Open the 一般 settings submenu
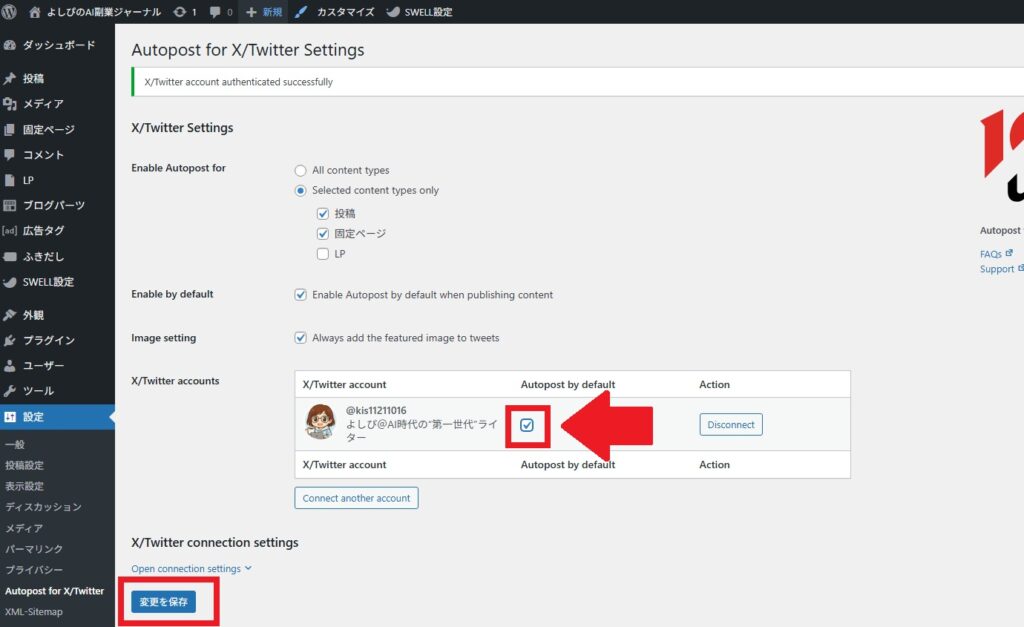This screenshot has width=1024, height=627. click(x=15, y=445)
